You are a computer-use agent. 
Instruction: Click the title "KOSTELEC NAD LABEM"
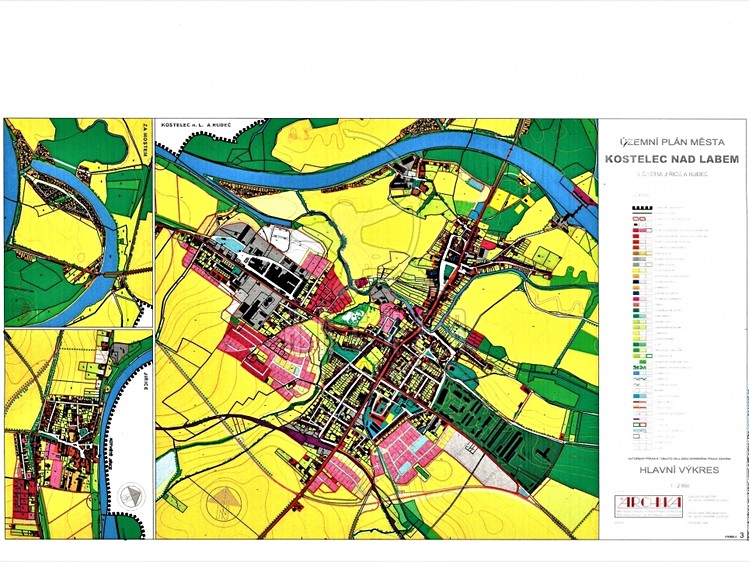tap(672, 159)
